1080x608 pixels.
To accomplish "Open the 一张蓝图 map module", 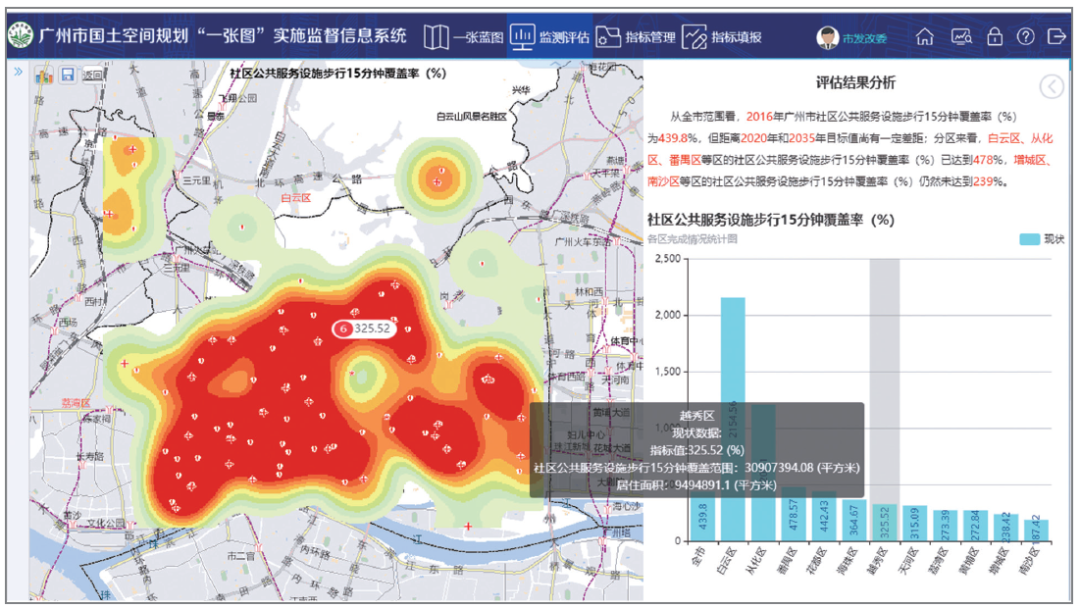I will tap(463, 37).
